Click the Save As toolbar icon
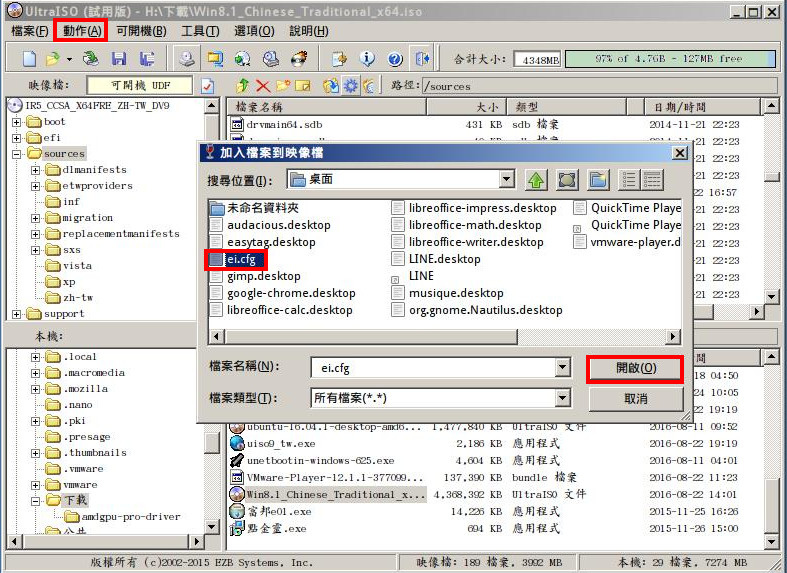The height and width of the screenshot is (573, 787). tap(147, 59)
